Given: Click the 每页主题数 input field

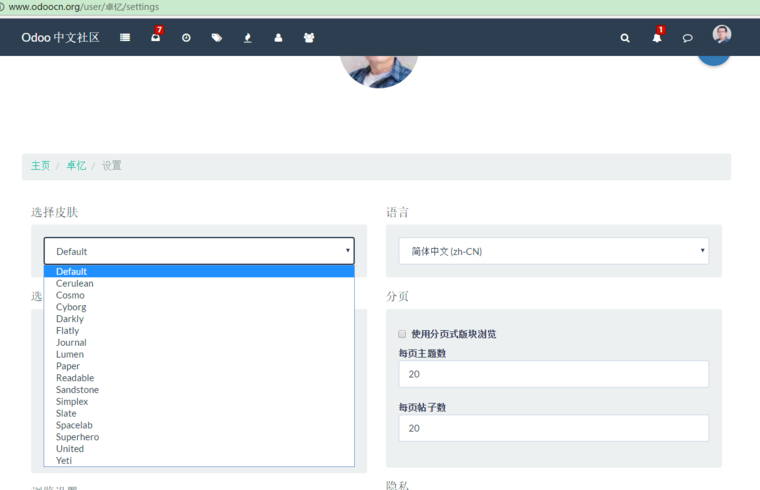Looking at the screenshot, I should tap(553, 374).
